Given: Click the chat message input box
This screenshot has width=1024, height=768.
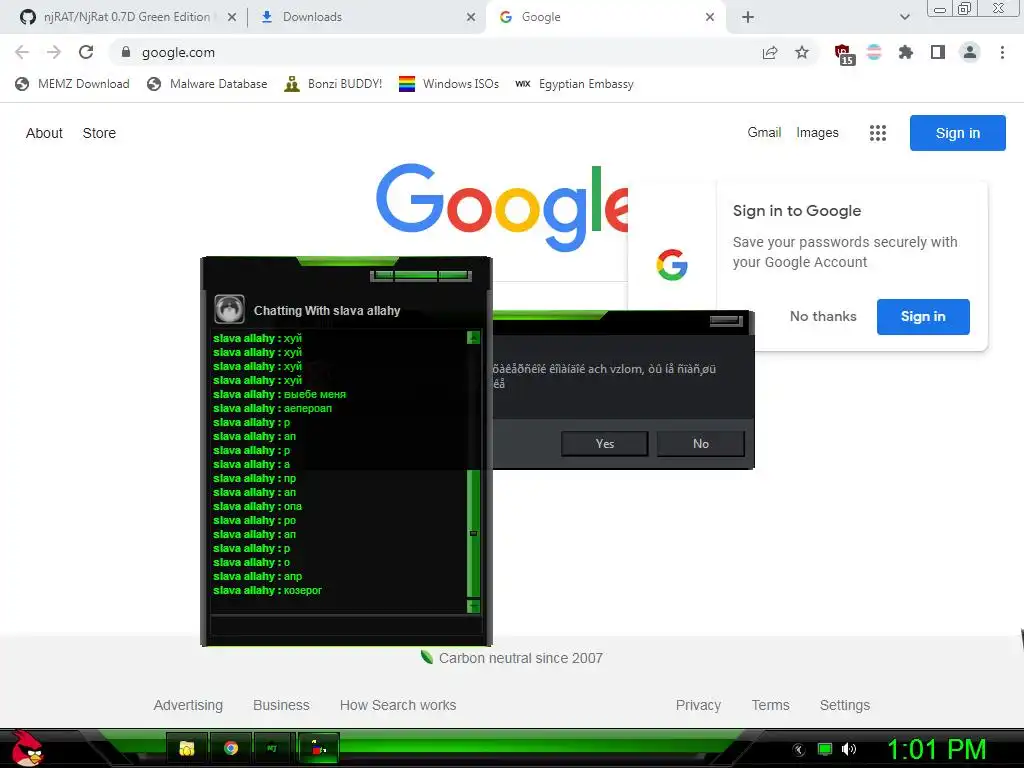Looking at the screenshot, I should point(346,626).
